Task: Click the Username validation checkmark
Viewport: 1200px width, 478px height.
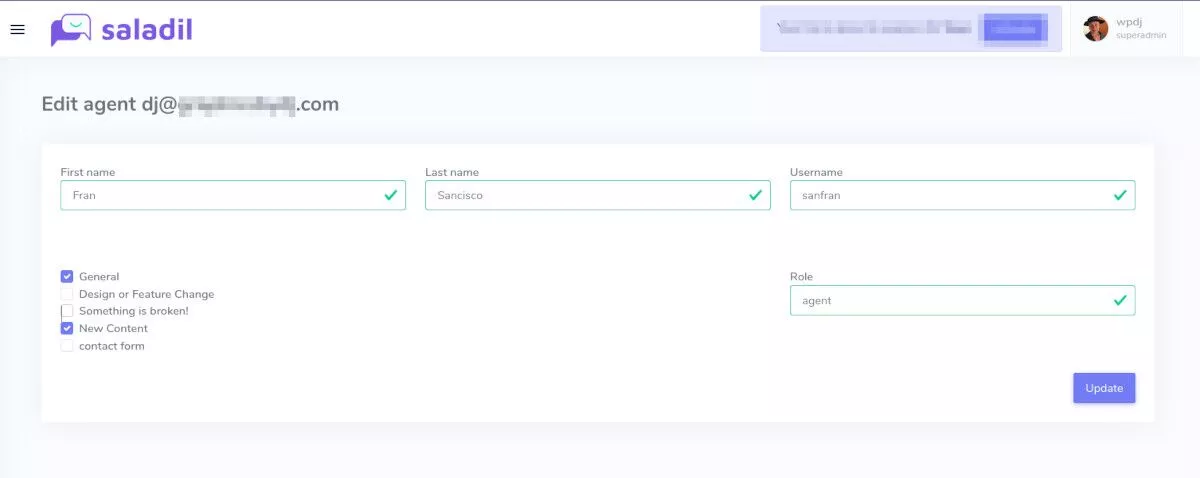Action: pyautogui.click(x=1120, y=195)
